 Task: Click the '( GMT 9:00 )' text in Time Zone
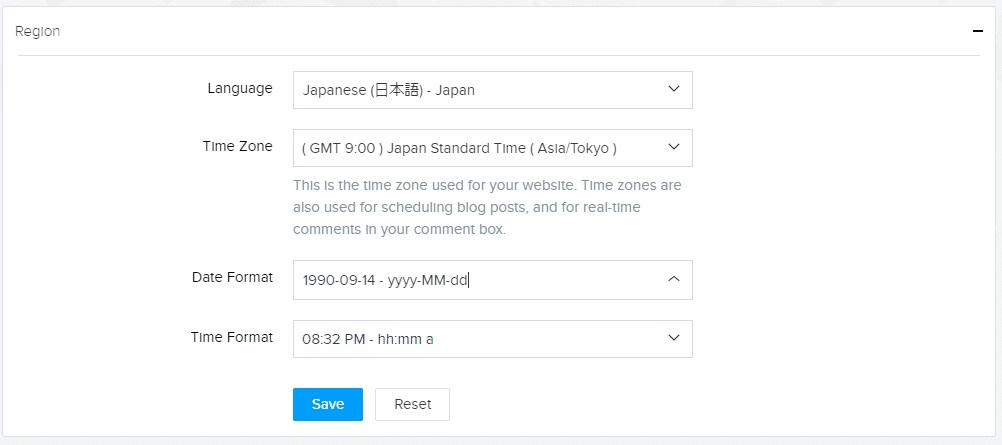coord(343,148)
